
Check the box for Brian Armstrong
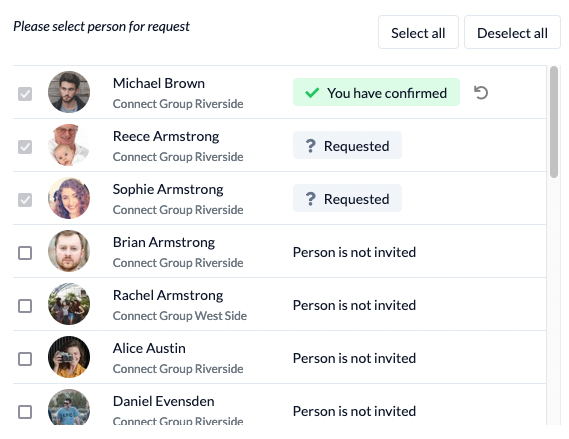click(x=25, y=253)
